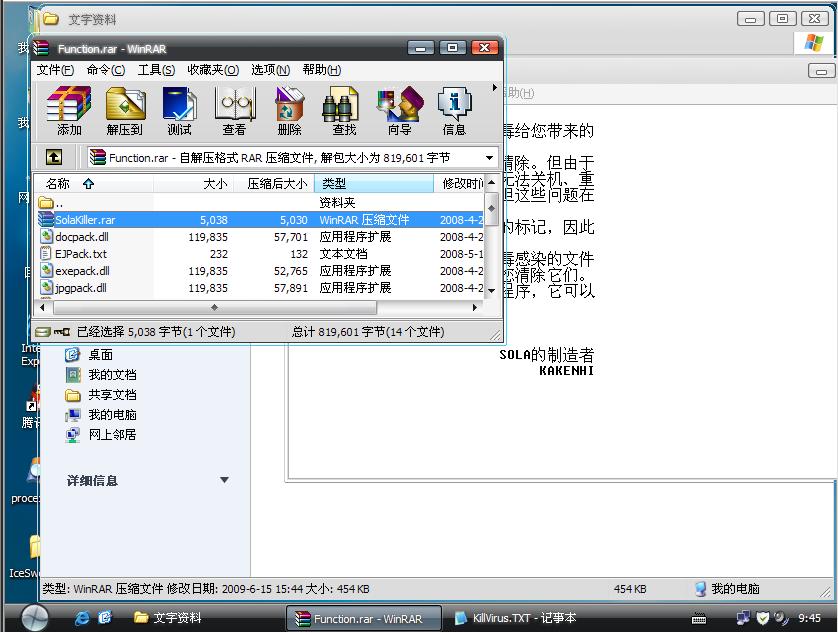Click the Start orb on the taskbar
The width and height of the screenshot is (838, 632).
(x=34, y=618)
